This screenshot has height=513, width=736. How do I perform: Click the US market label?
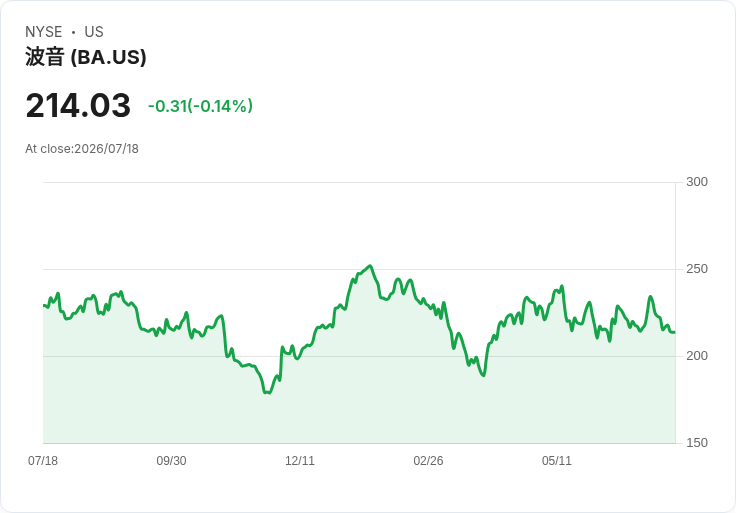coord(94,32)
